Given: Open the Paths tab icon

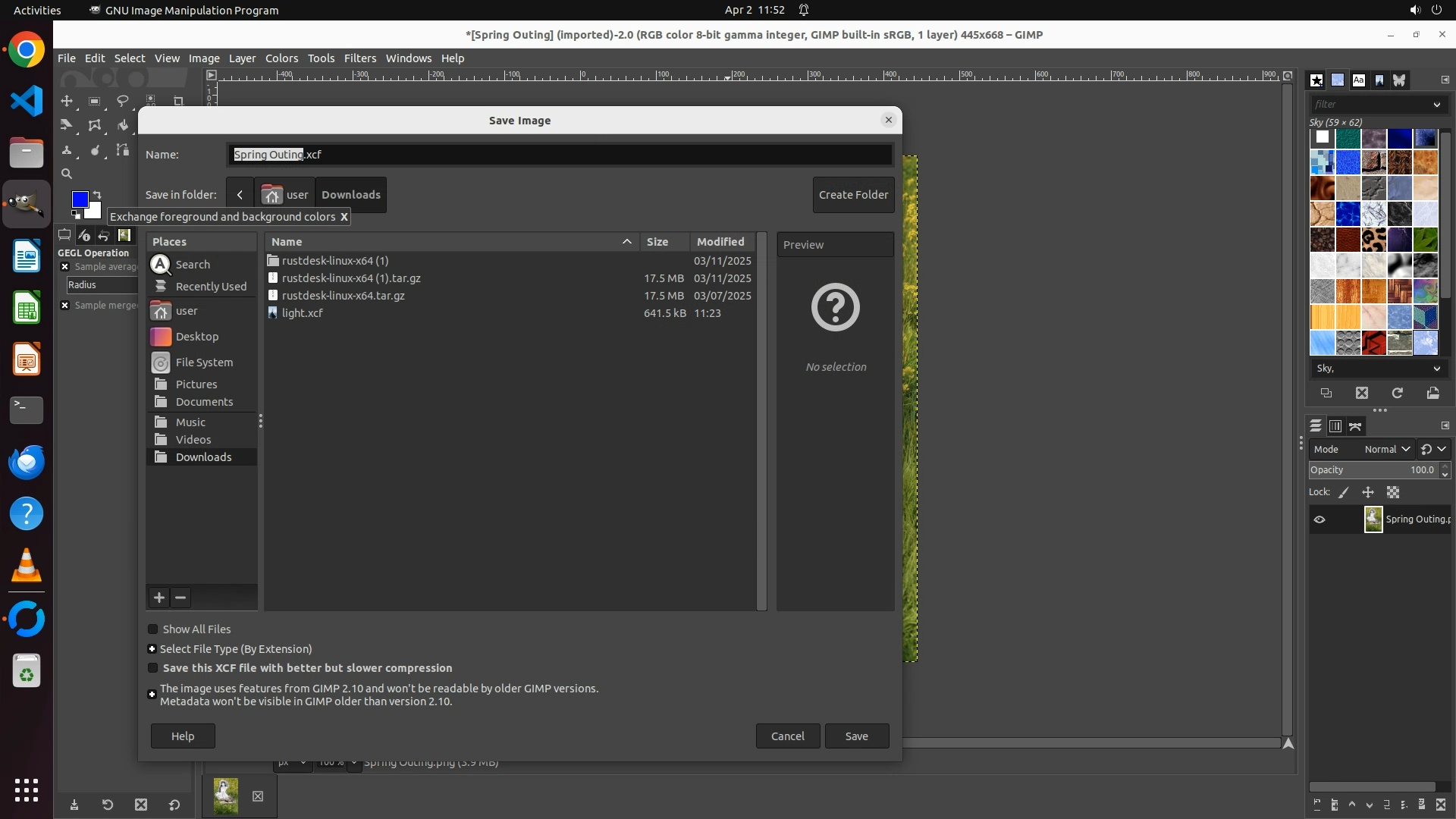Looking at the screenshot, I should [x=1355, y=426].
